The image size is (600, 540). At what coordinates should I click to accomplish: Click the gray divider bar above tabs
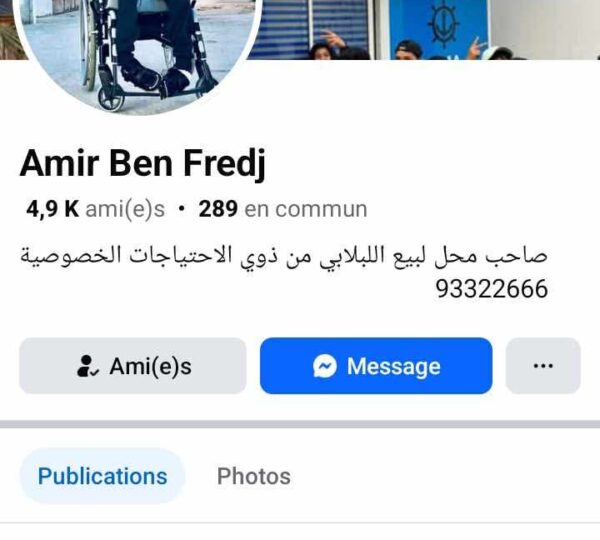[x=300, y=424]
